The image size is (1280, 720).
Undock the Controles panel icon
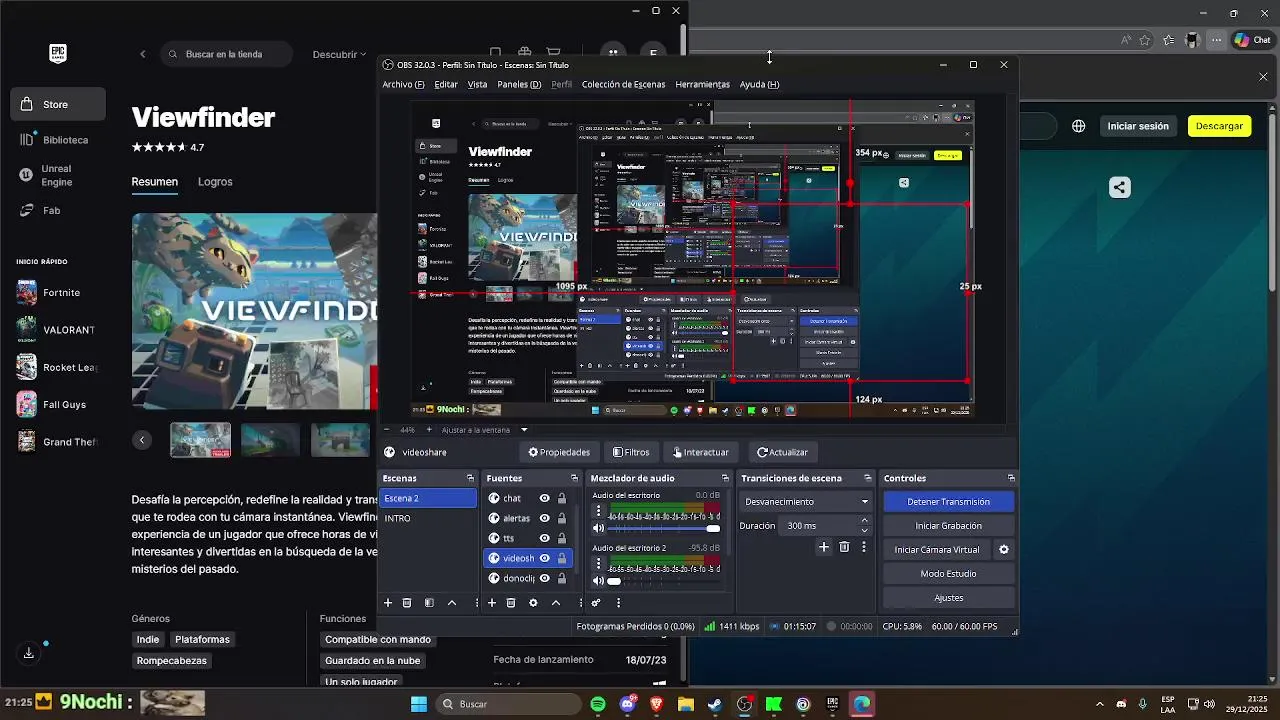click(1011, 478)
